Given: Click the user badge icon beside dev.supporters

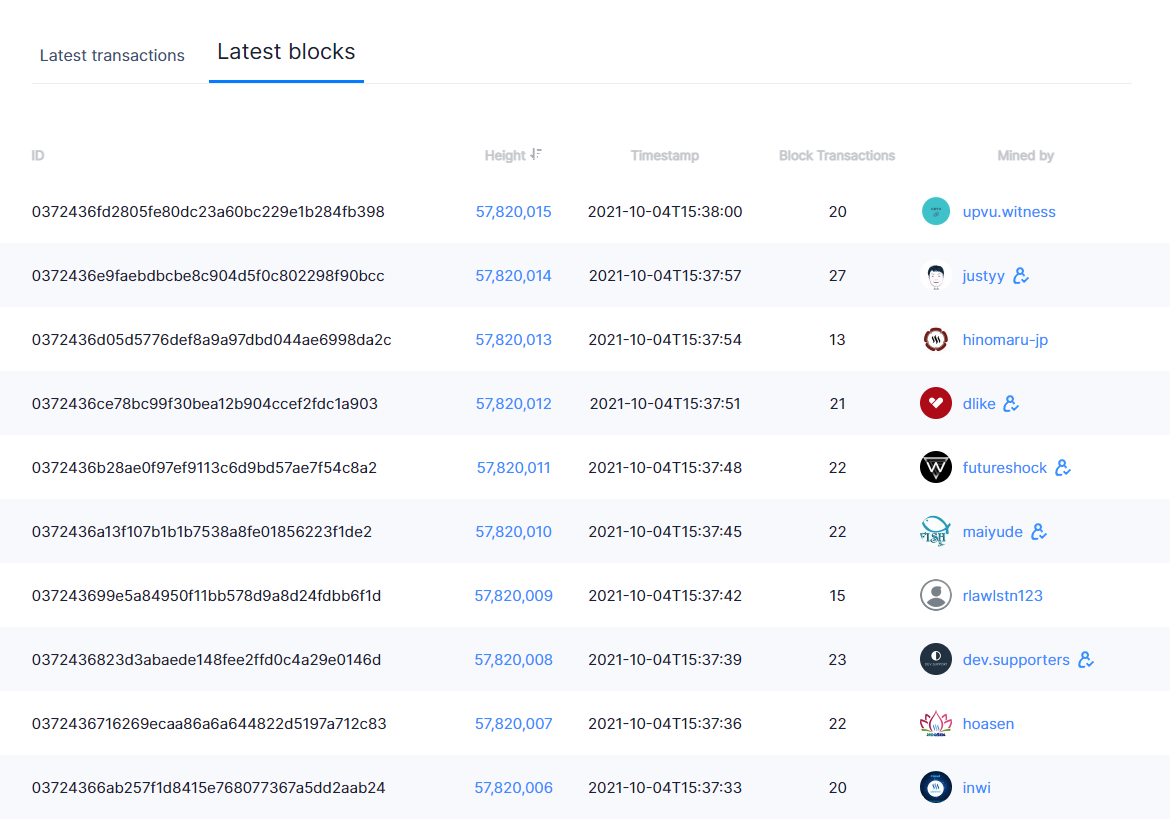Looking at the screenshot, I should (x=1086, y=660).
